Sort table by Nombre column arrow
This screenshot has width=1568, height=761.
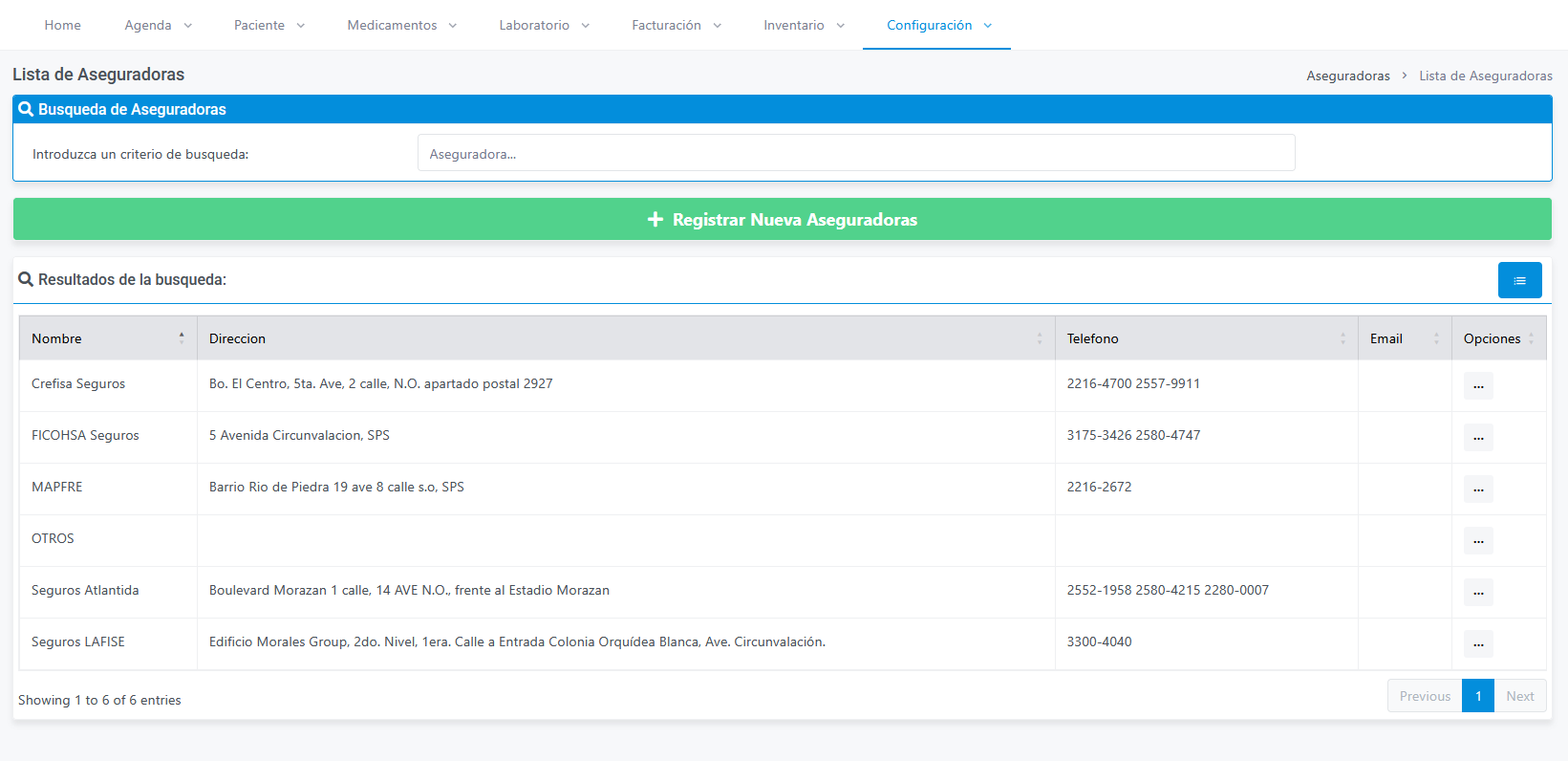tap(182, 337)
